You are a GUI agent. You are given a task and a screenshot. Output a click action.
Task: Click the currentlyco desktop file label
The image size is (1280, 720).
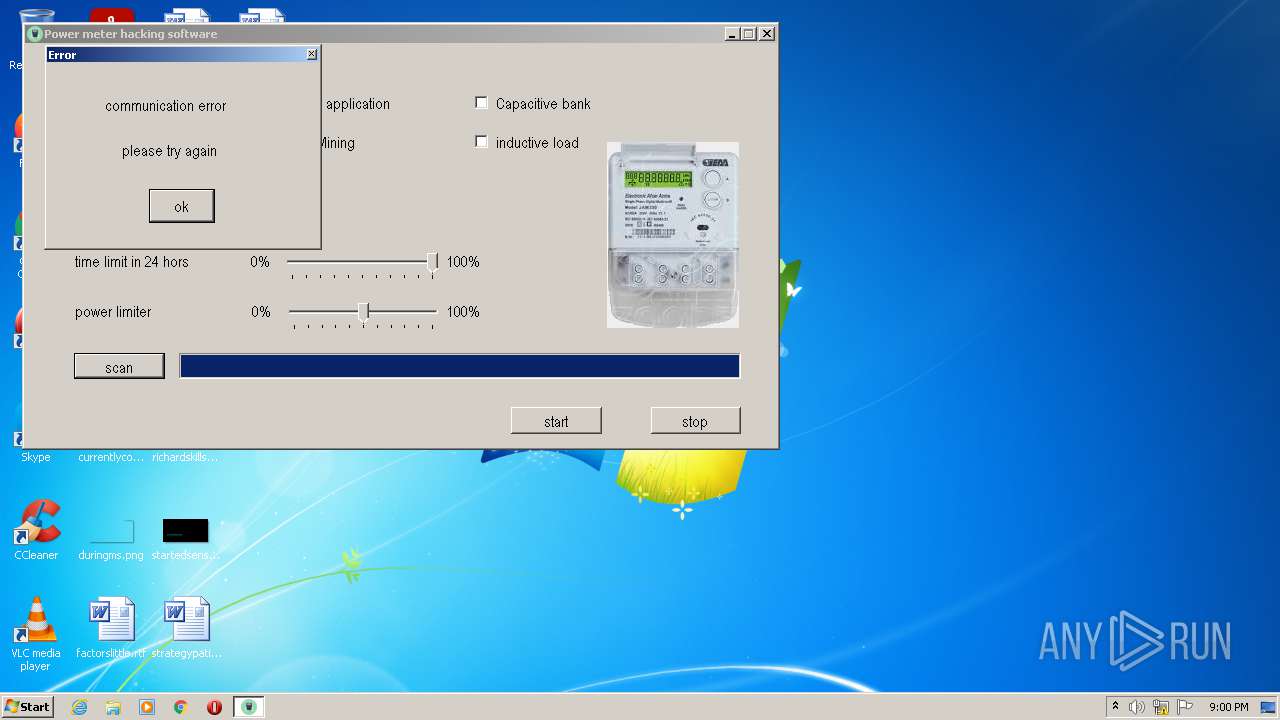pyautogui.click(x=111, y=457)
